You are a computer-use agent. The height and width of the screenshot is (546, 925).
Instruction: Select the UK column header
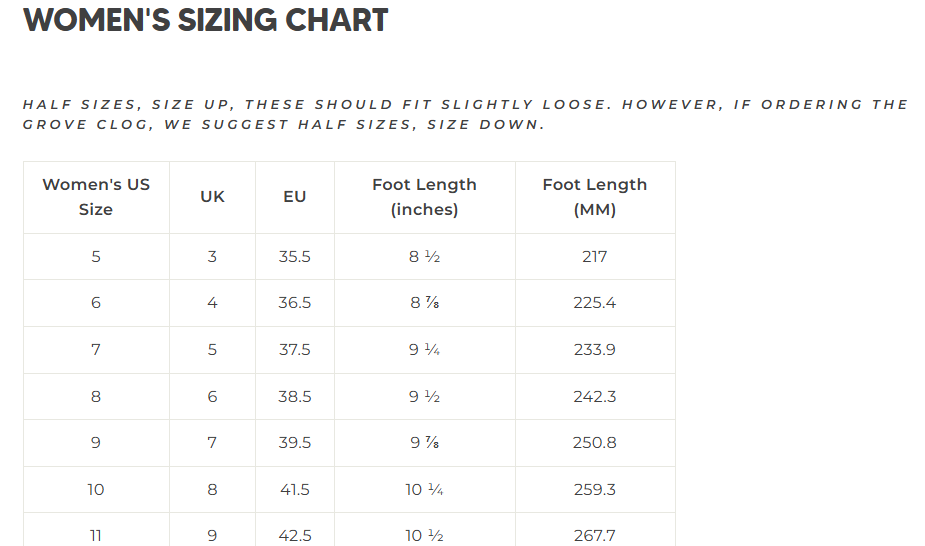coord(212,197)
